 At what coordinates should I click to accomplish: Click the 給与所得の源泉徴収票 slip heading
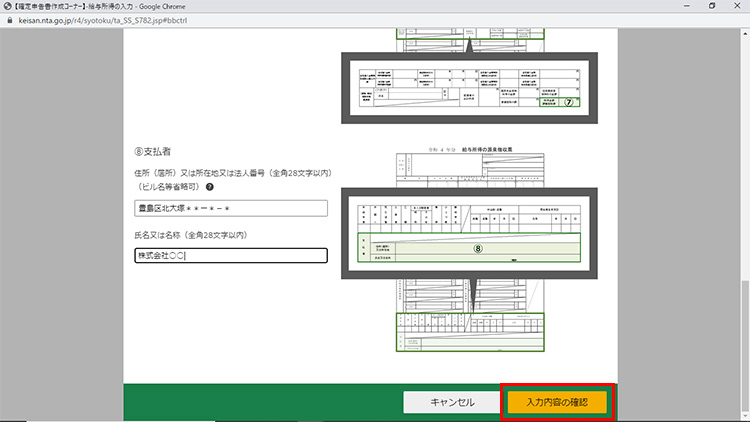468,145
